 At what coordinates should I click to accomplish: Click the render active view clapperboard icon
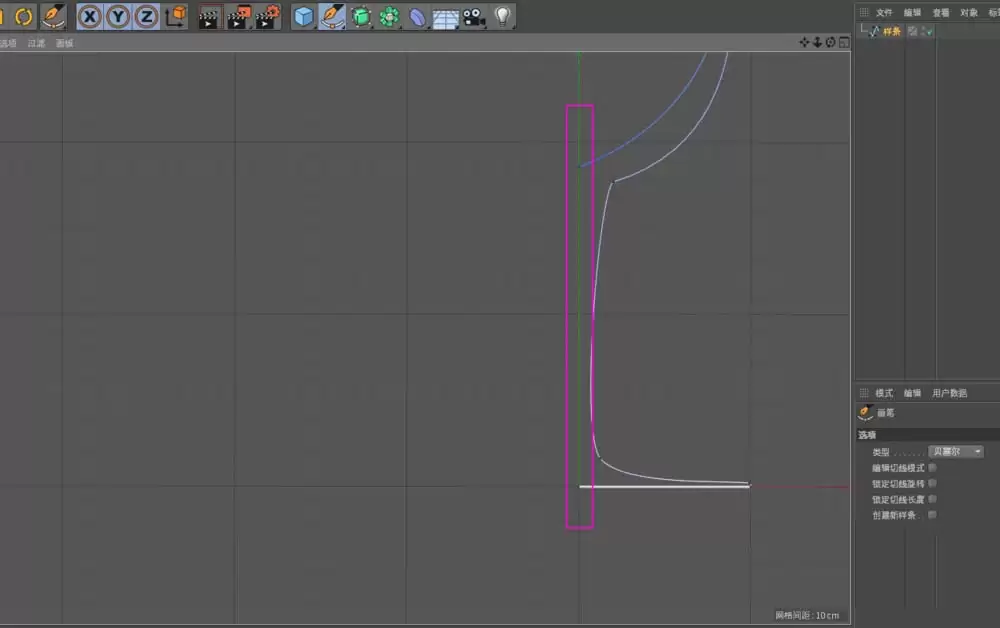[207, 16]
